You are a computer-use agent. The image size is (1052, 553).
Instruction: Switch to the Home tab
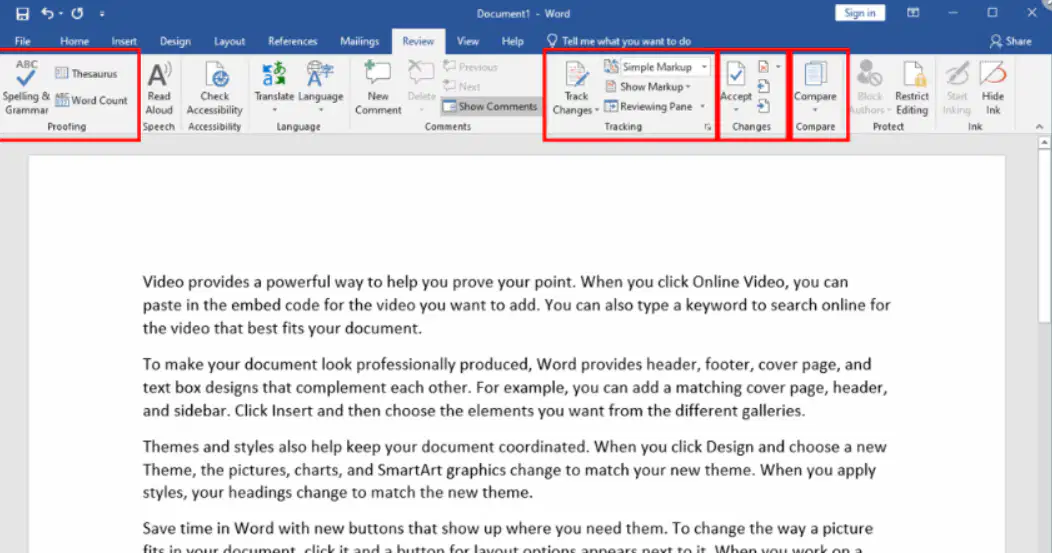tap(74, 41)
